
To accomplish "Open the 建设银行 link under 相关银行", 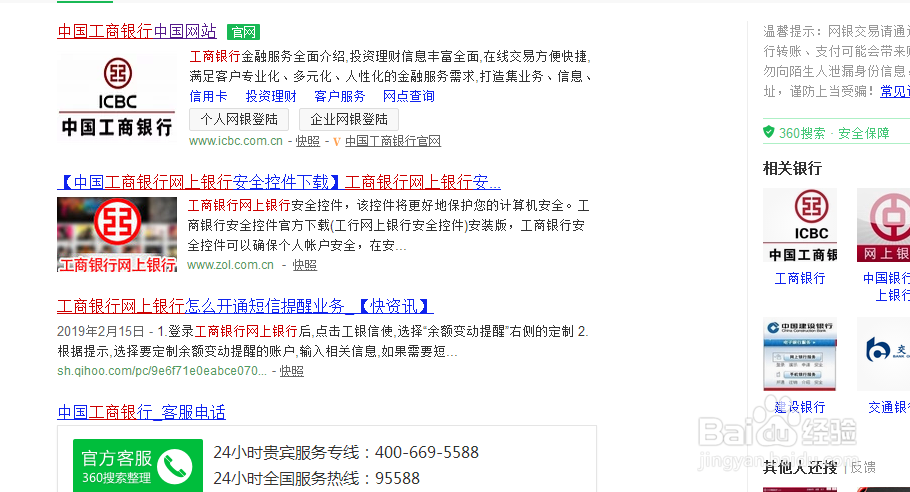I will [800, 407].
